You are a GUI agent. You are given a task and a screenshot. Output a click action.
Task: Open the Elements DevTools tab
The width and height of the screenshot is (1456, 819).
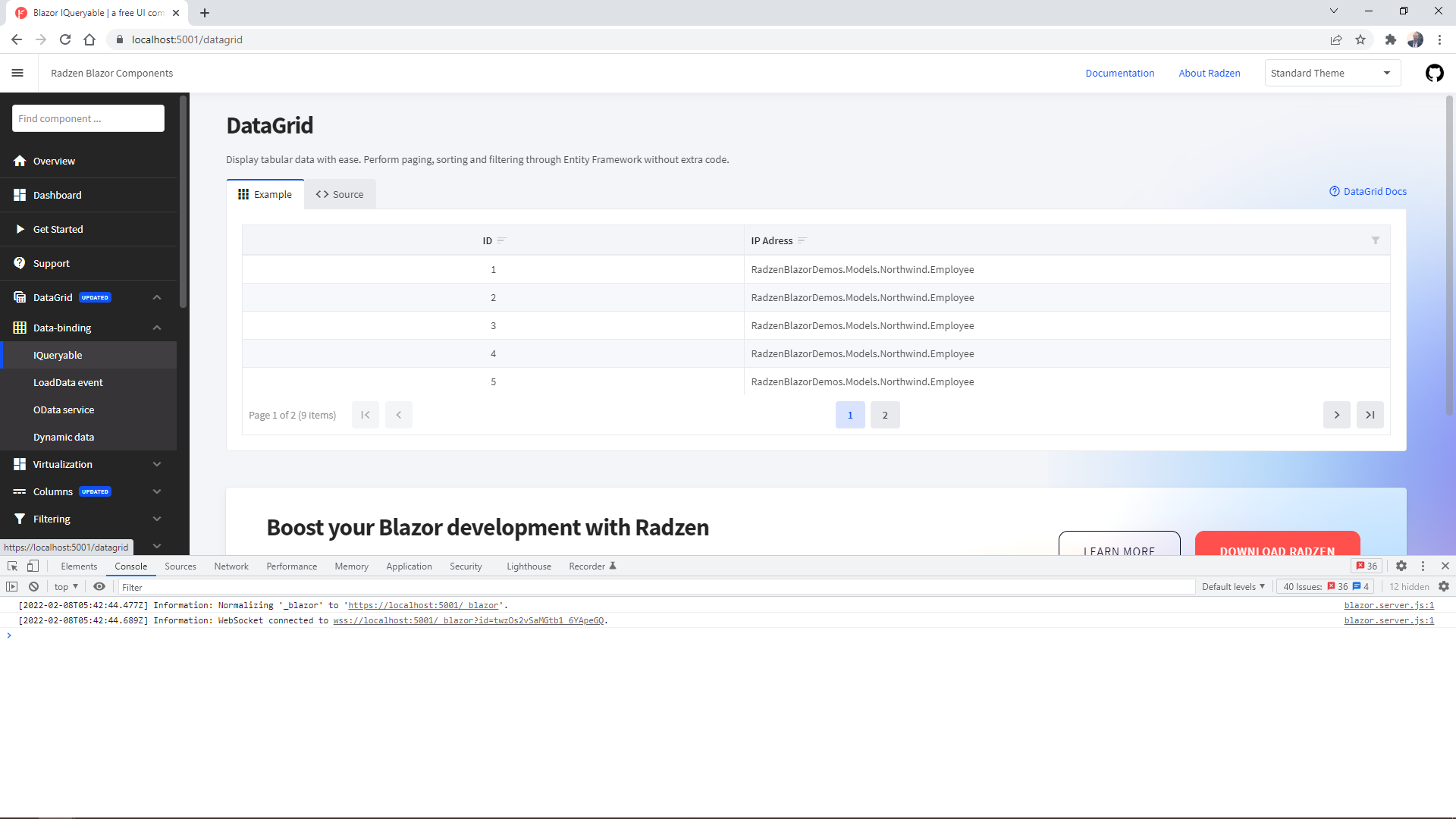(79, 566)
